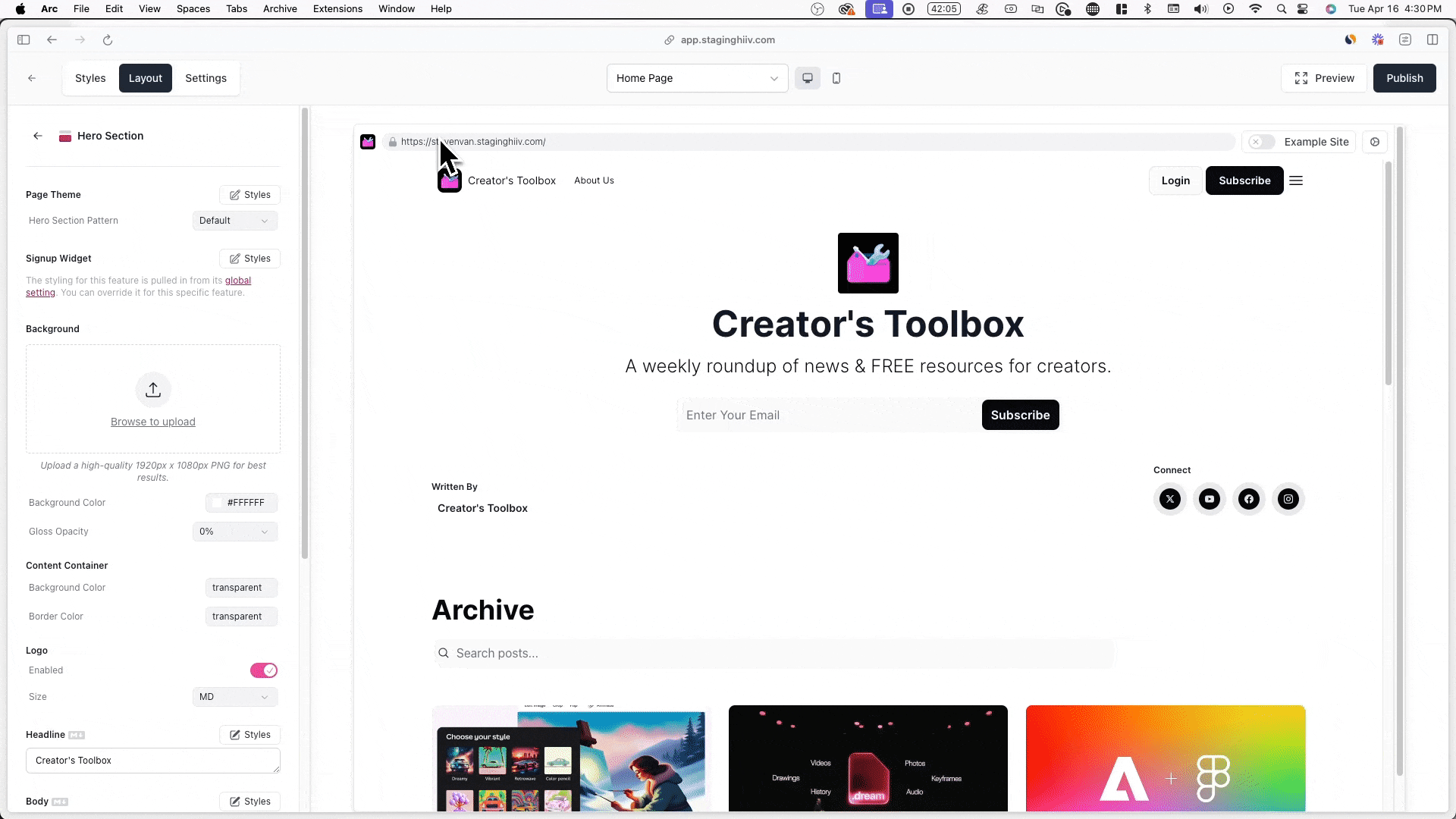Edit the Headline text box
This screenshot has height=819, width=1456.
coord(153,761)
